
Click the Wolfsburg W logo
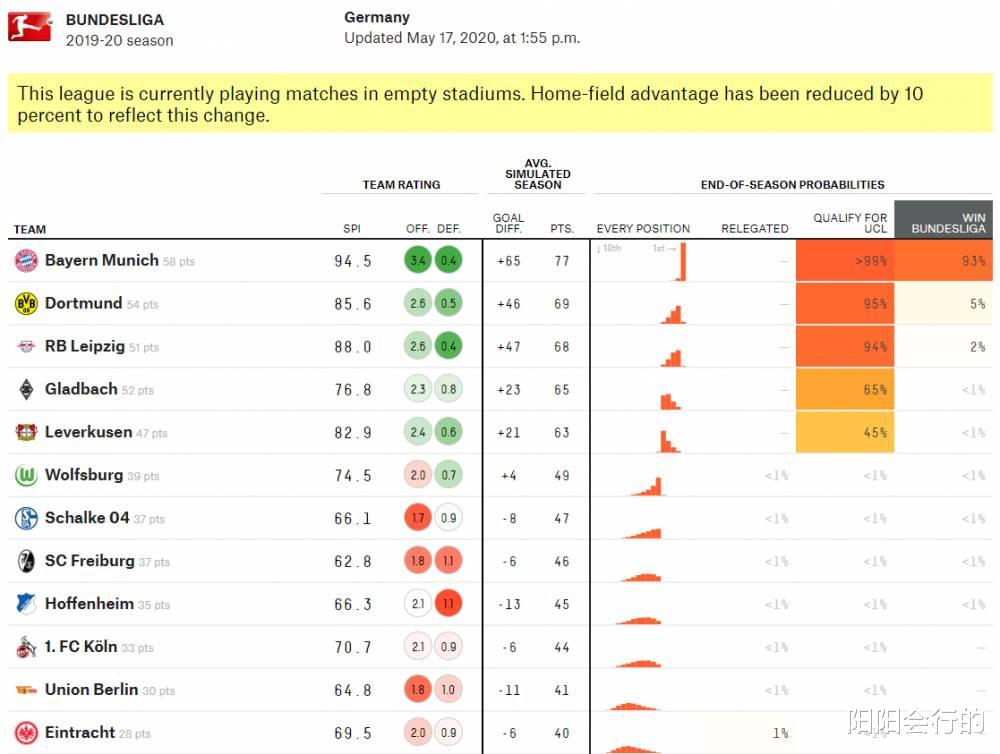click(26, 476)
